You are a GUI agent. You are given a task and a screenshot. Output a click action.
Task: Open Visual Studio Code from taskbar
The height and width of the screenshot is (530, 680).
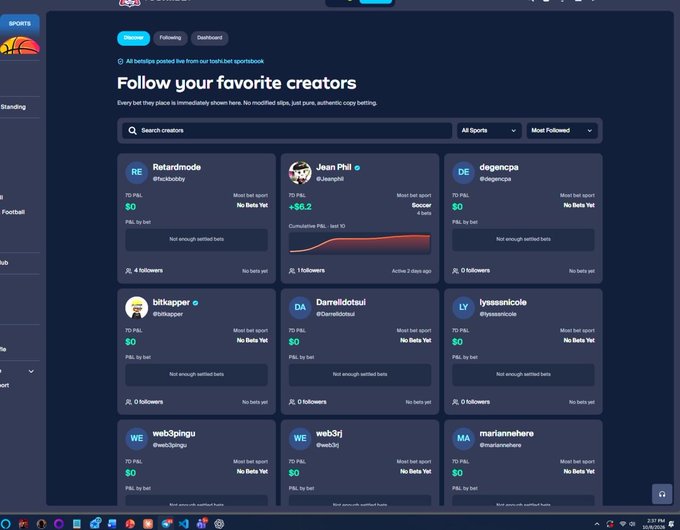click(x=184, y=523)
